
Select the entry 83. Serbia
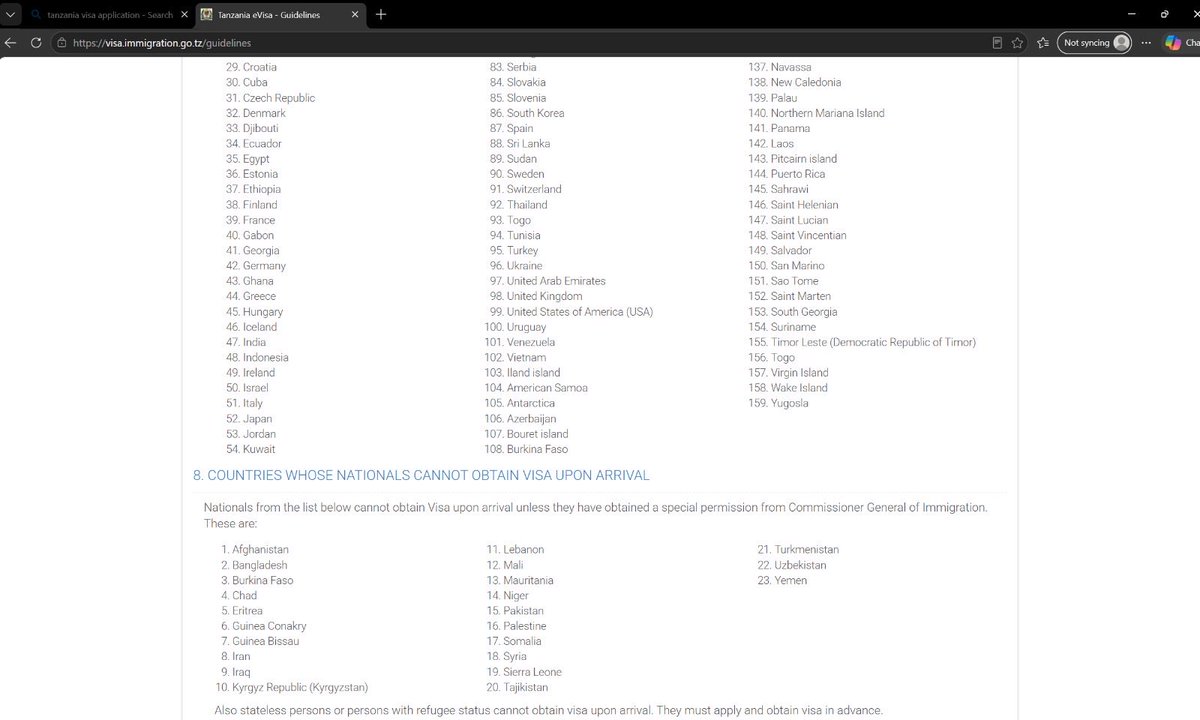click(x=513, y=67)
